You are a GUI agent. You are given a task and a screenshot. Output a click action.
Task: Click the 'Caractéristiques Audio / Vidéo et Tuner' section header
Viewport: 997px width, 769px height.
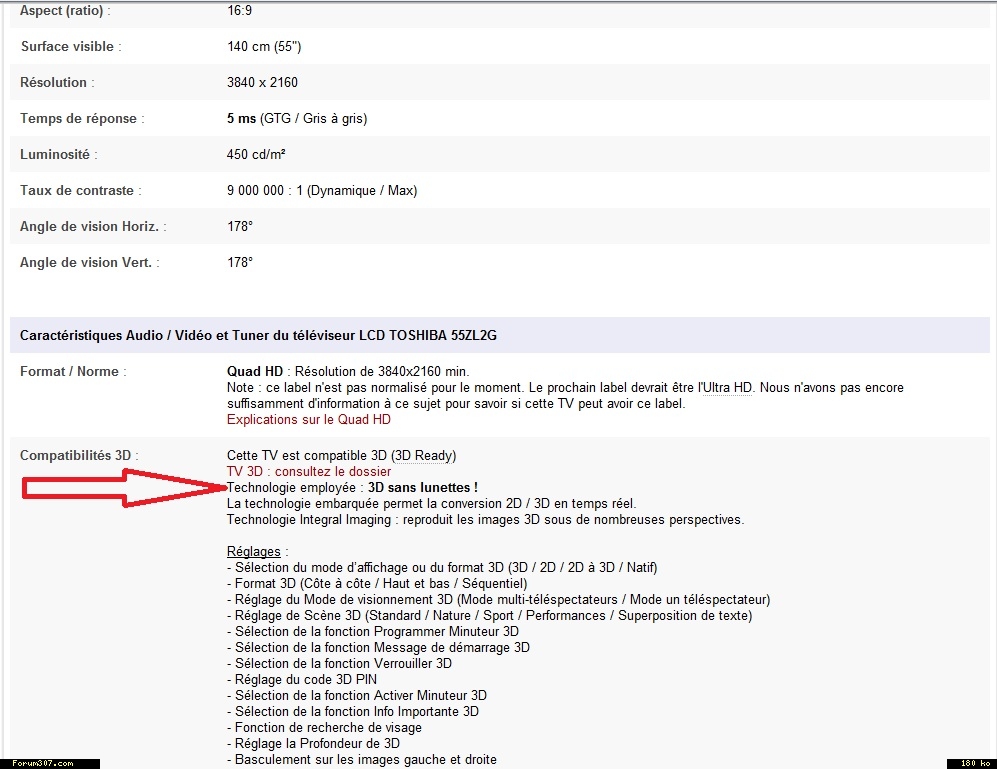(x=258, y=336)
